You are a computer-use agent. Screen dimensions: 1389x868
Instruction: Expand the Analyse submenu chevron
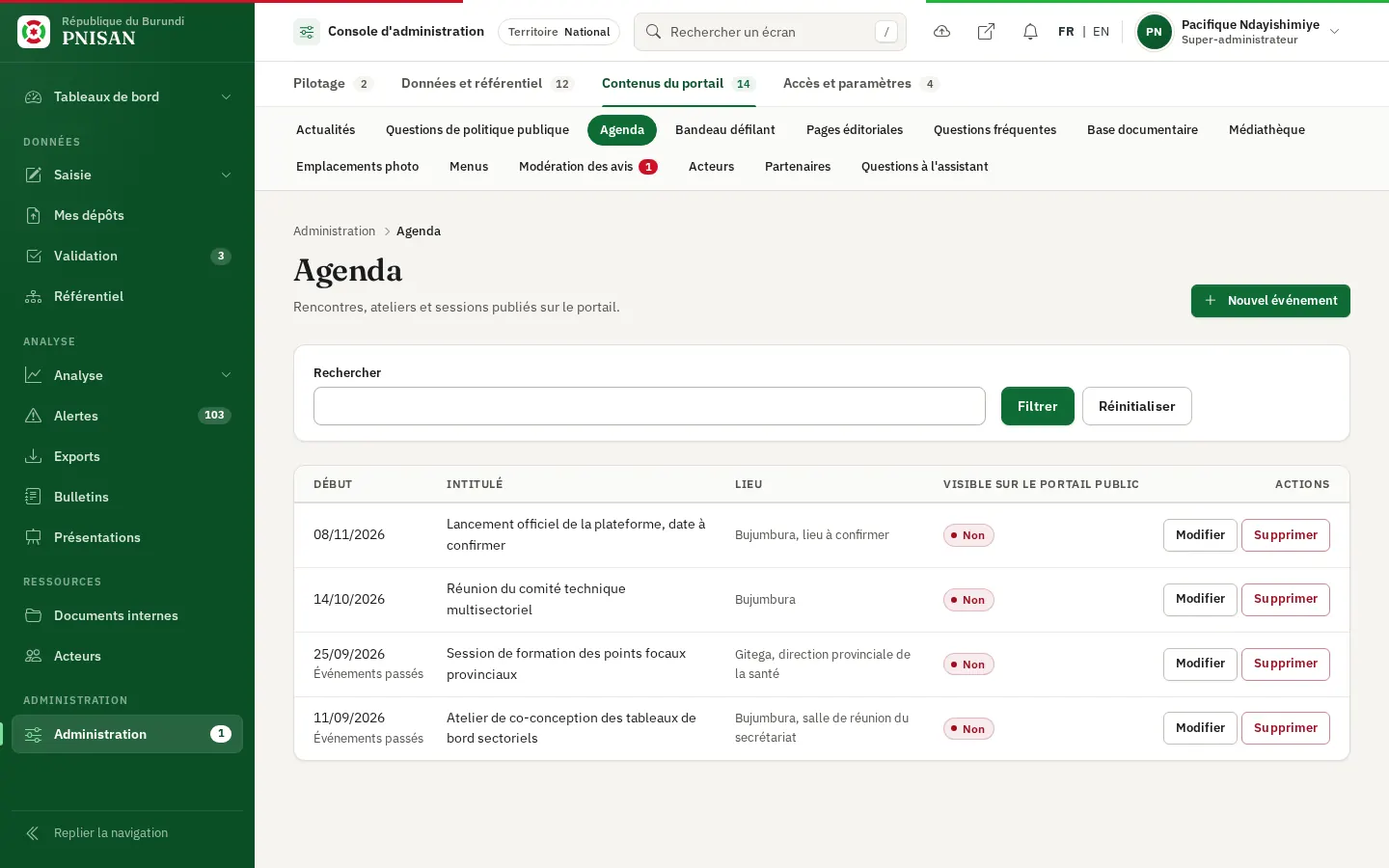pos(226,375)
